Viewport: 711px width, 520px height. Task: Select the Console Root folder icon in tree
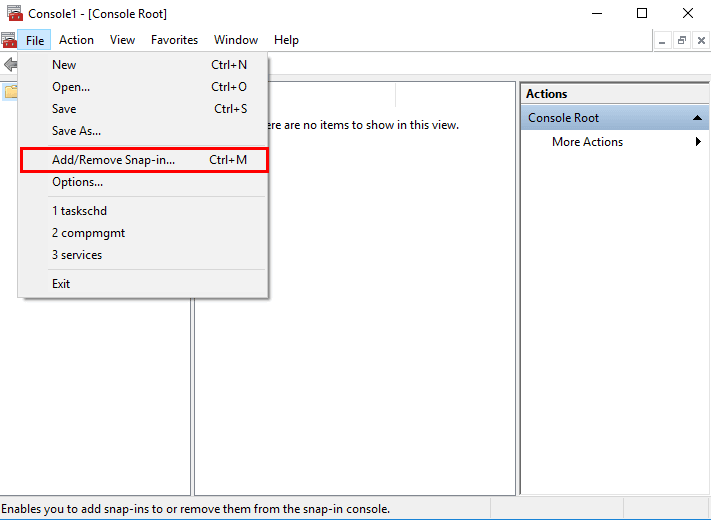(10, 92)
